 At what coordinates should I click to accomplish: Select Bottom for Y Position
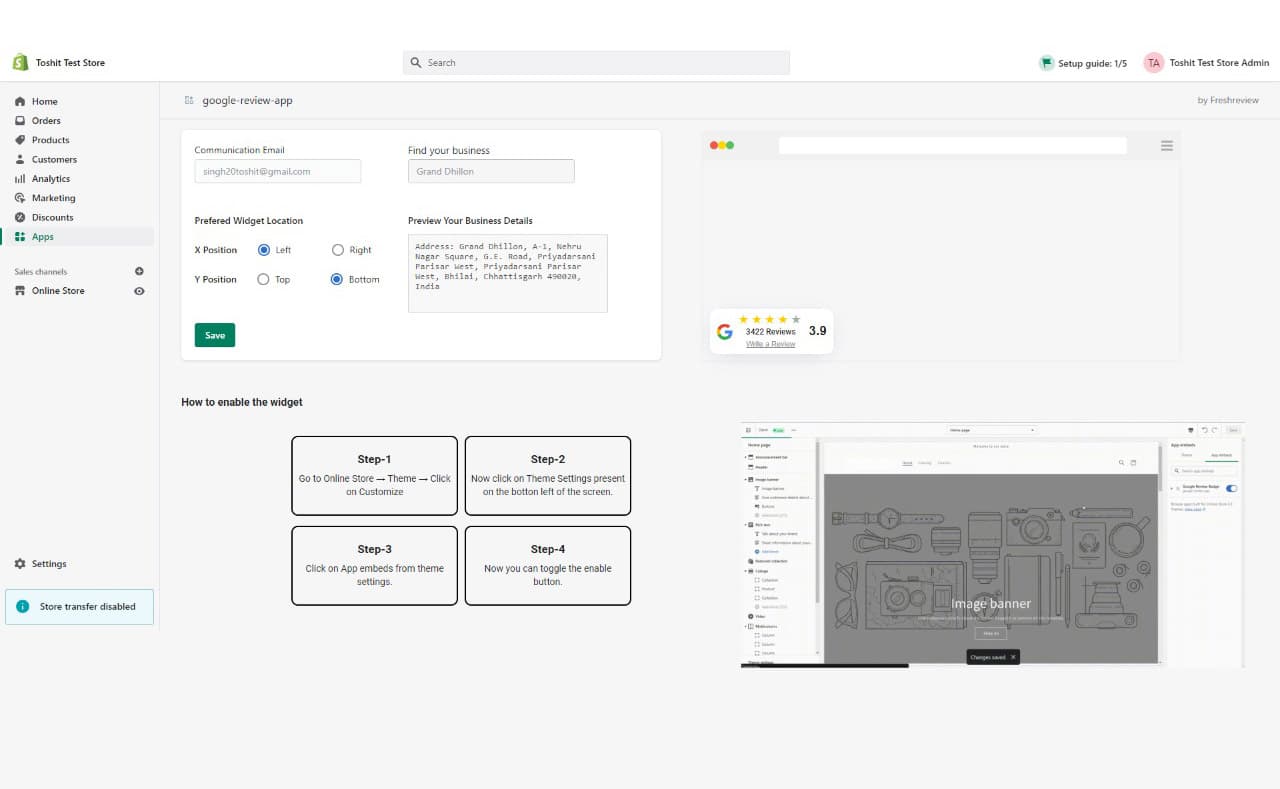[x=337, y=280]
